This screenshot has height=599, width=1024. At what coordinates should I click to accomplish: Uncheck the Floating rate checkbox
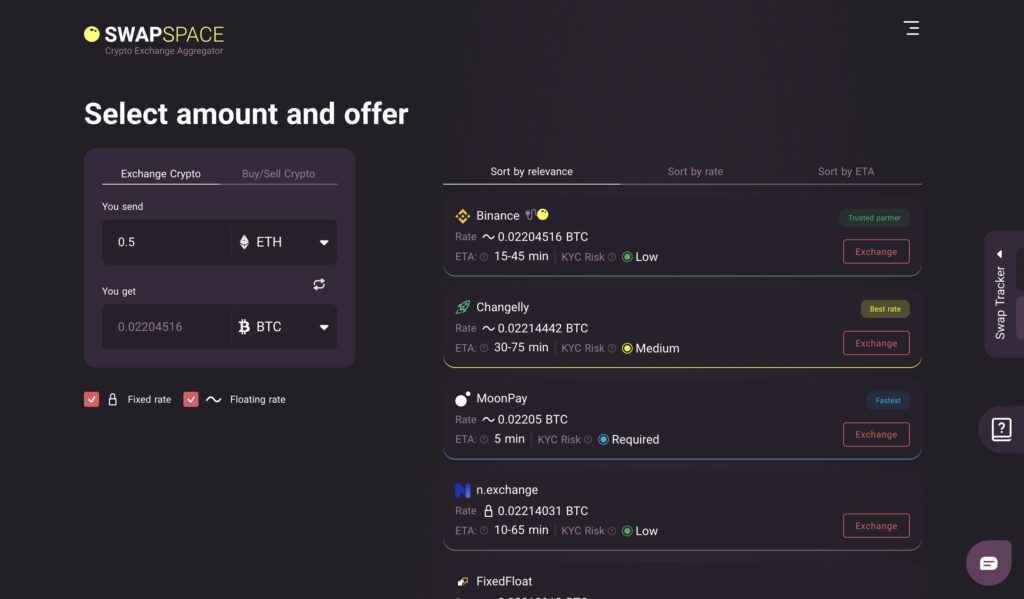coord(191,399)
